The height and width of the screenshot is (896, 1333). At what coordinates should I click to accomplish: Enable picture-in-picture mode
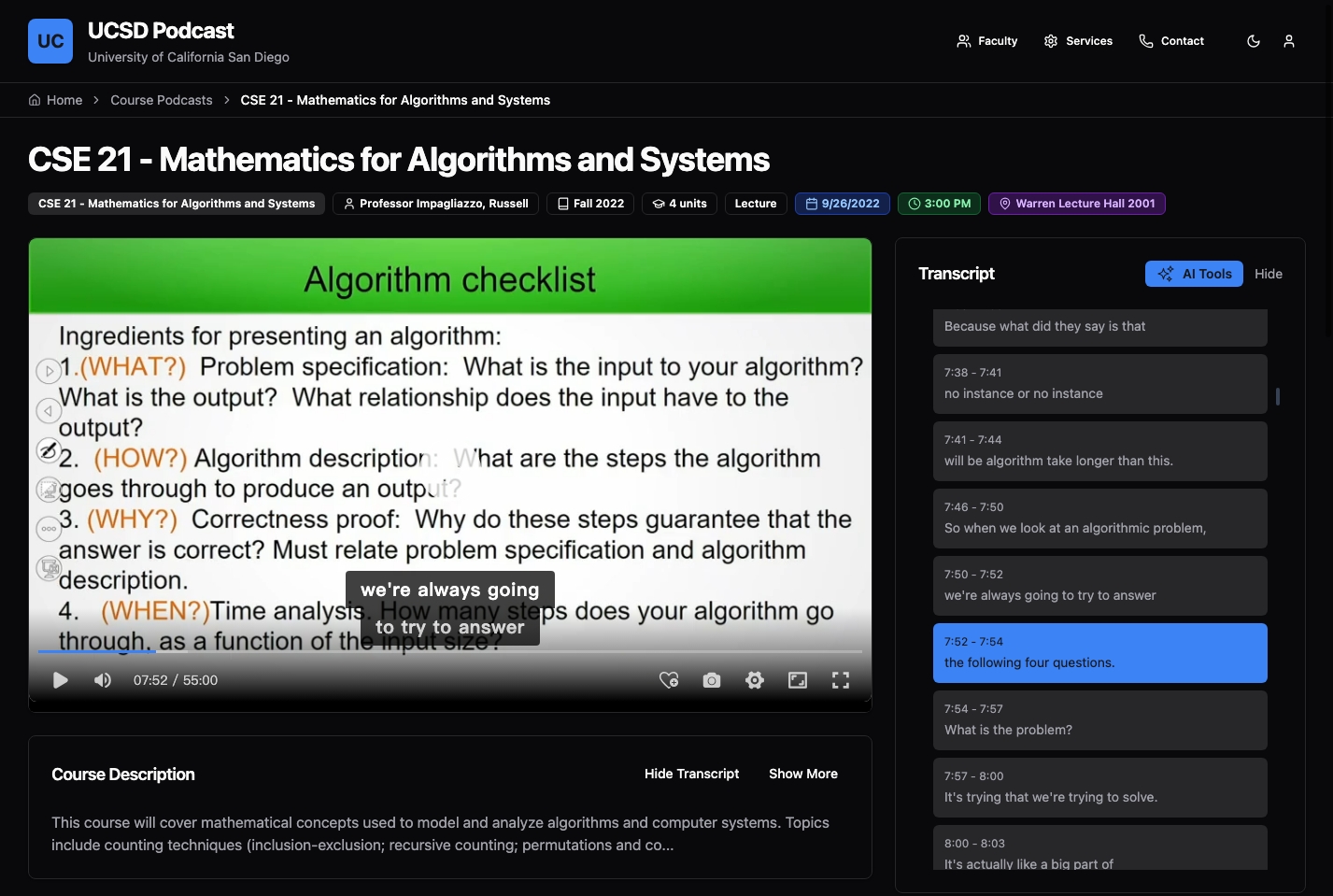coord(798,680)
